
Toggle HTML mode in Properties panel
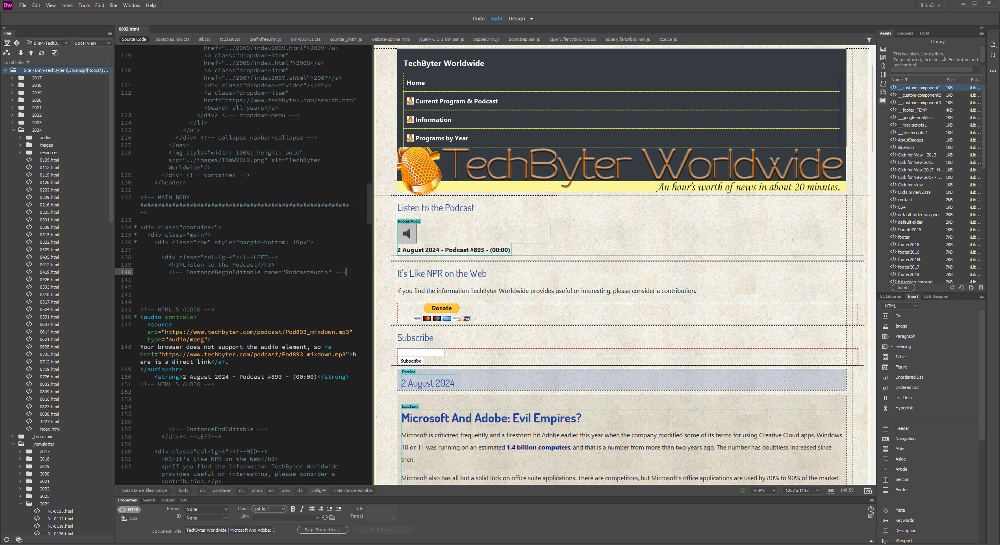tap(130, 510)
